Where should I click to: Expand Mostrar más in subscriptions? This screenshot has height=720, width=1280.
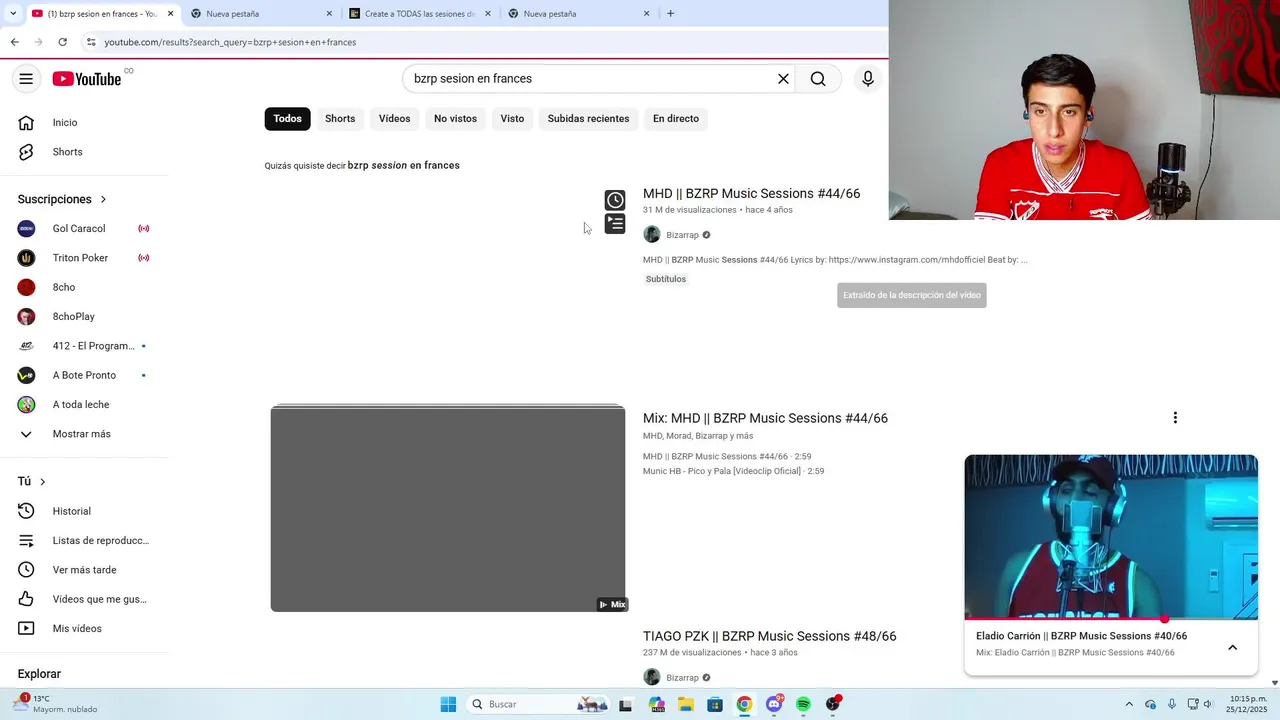tap(84, 434)
